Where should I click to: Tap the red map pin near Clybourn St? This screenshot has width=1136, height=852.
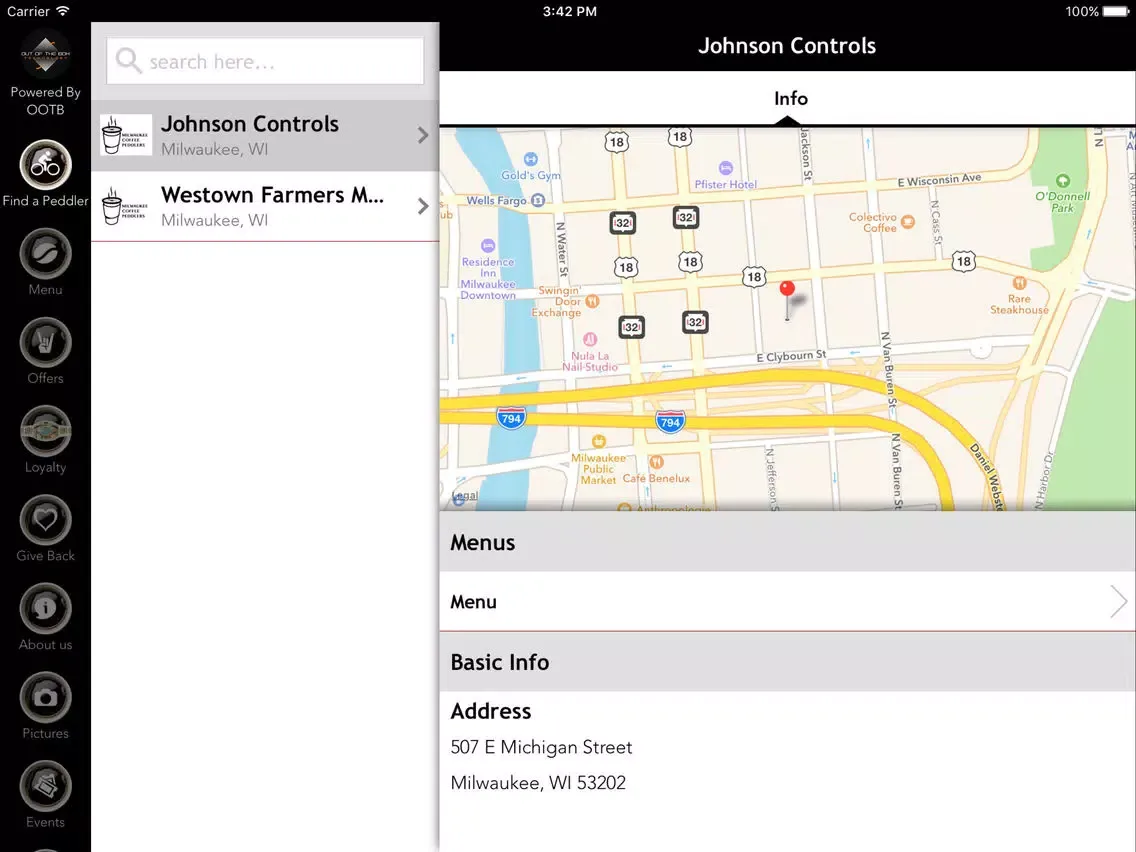point(788,290)
